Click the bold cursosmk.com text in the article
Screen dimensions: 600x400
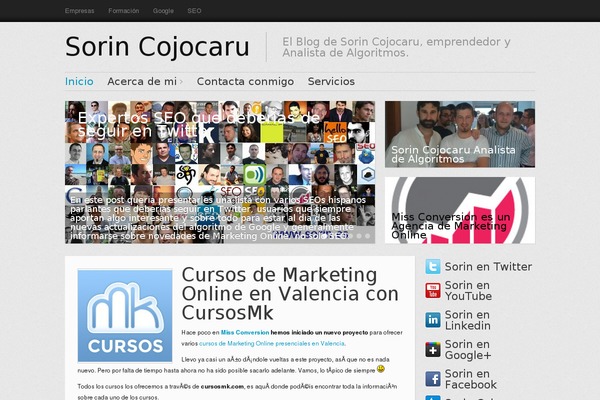point(222,387)
